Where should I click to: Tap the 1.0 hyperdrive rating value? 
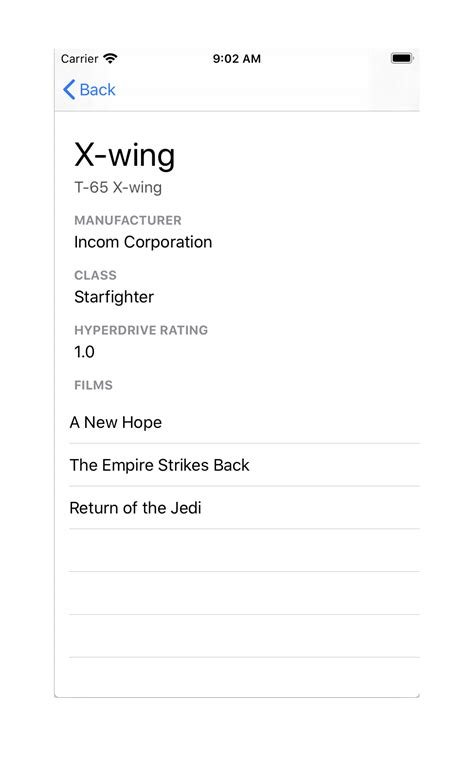(x=84, y=352)
